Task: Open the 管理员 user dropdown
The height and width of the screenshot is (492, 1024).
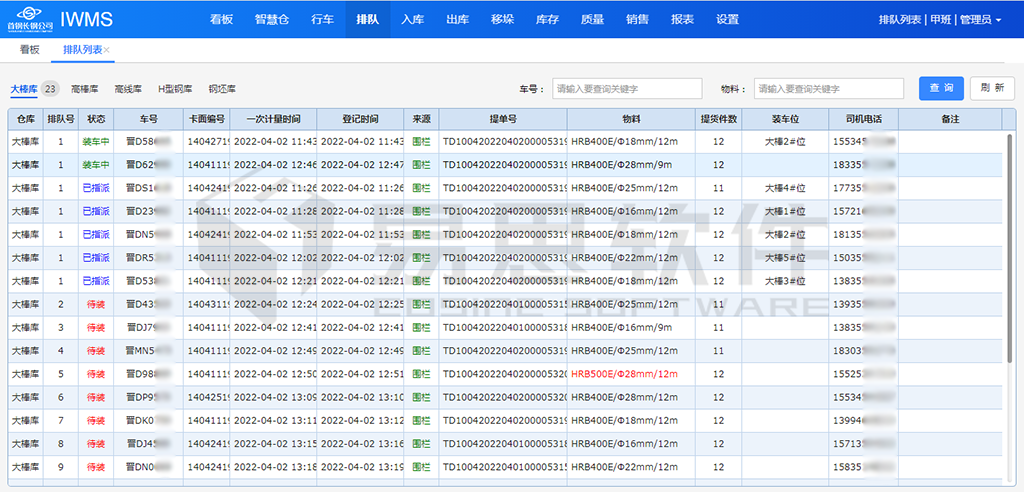Action: [980, 20]
